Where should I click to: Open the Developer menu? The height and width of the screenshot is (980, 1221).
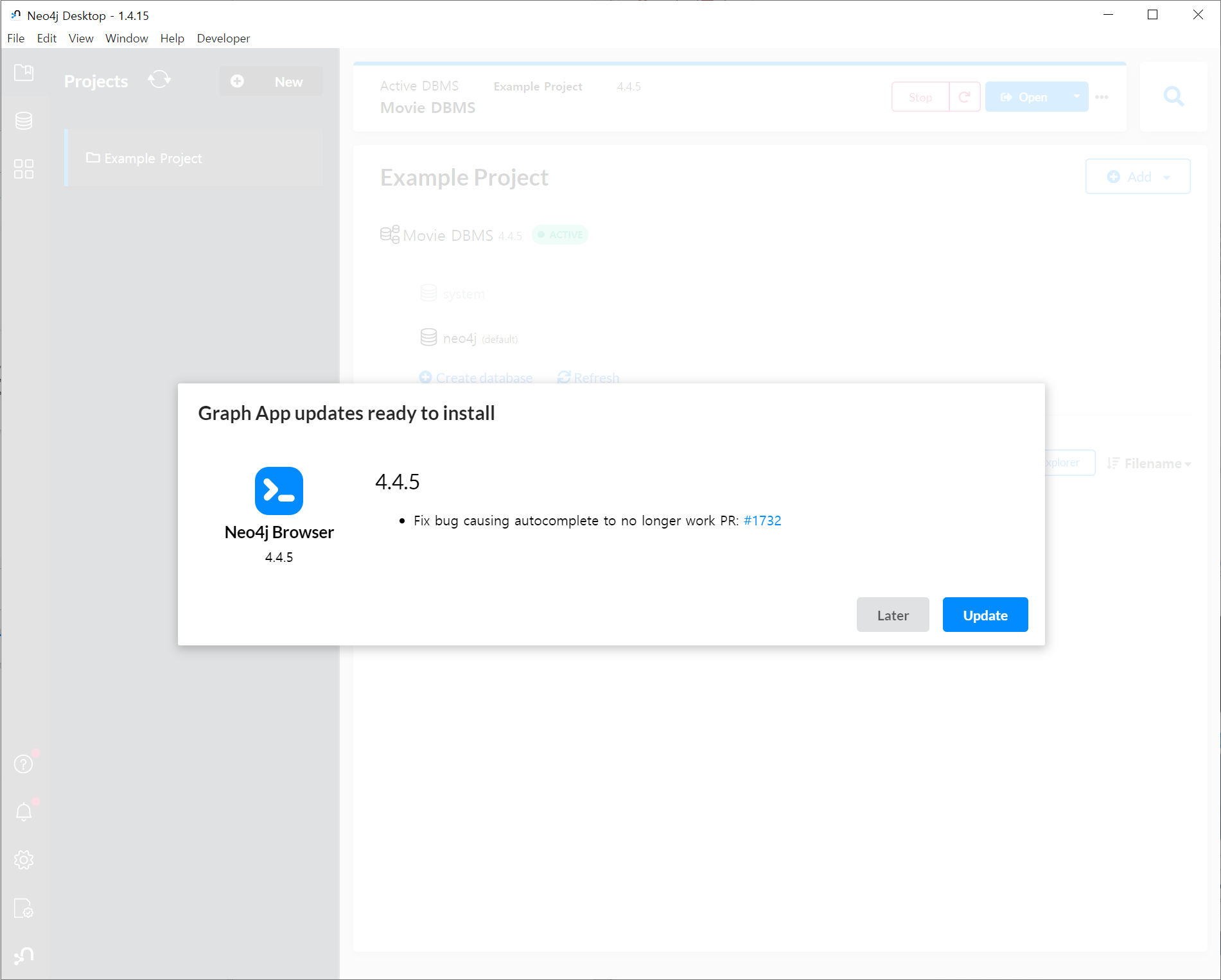click(x=223, y=39)
